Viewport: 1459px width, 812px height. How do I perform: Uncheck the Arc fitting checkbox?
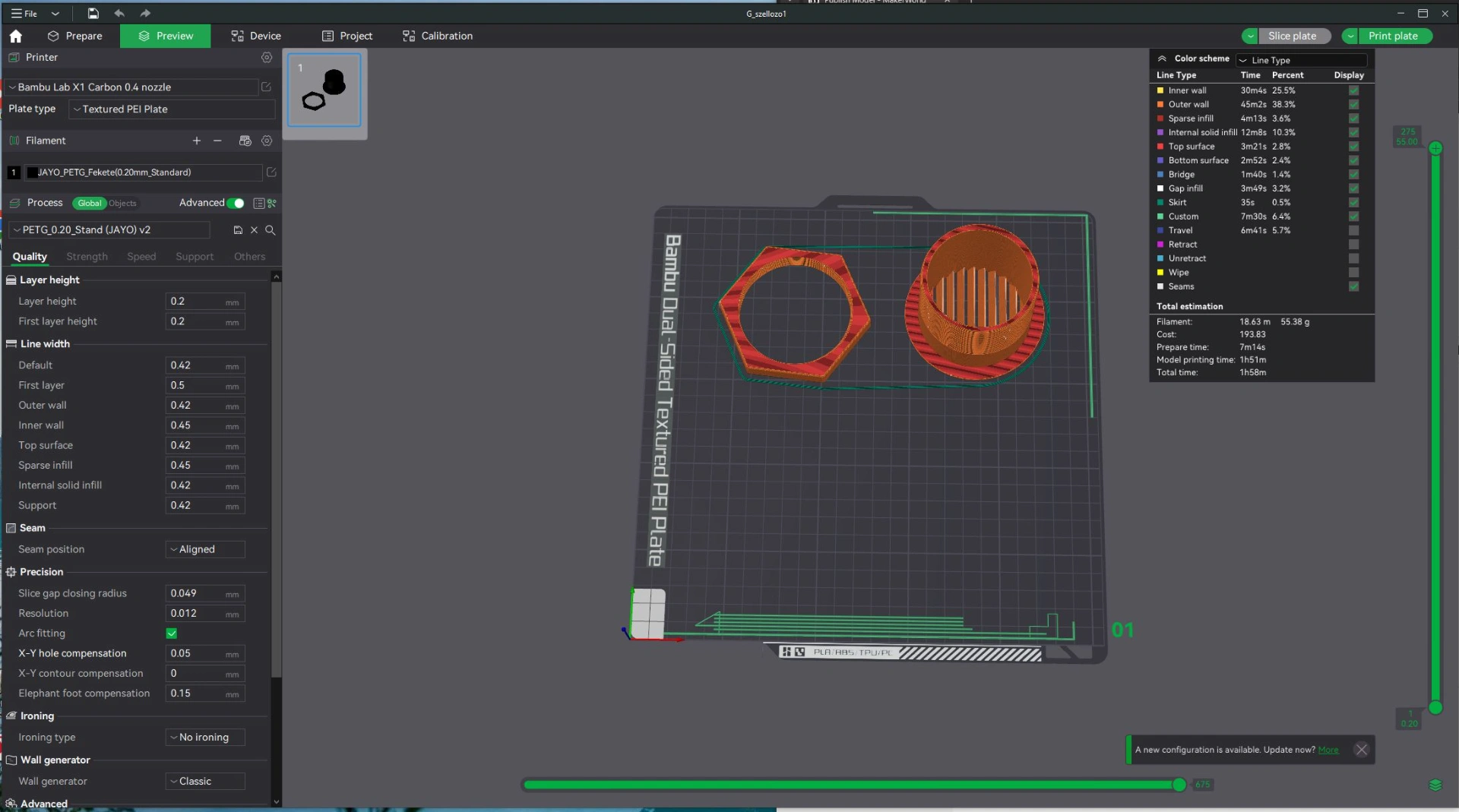172,633
